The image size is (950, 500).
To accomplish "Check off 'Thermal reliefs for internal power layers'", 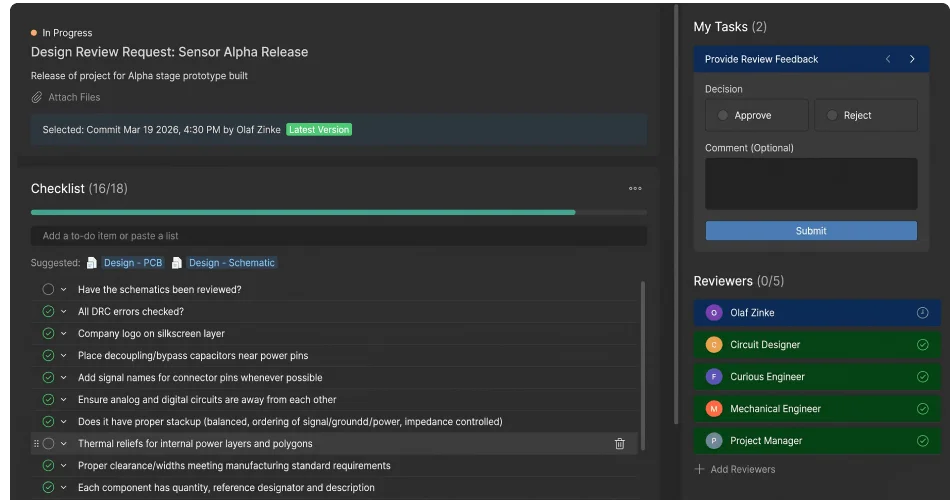I will tap(48, 444).
